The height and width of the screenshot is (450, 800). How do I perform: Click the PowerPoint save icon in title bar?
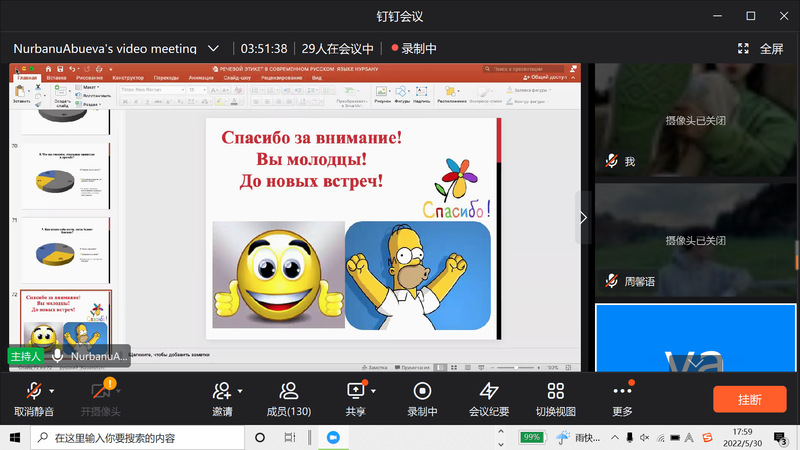click(x=60, y=69)
